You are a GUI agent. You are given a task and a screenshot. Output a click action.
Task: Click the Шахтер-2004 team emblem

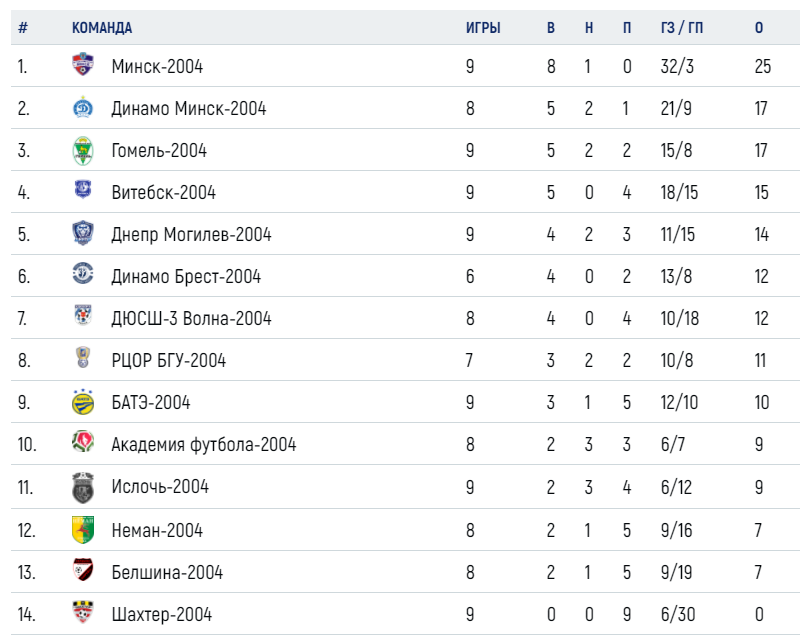click(x=83, y=612)
